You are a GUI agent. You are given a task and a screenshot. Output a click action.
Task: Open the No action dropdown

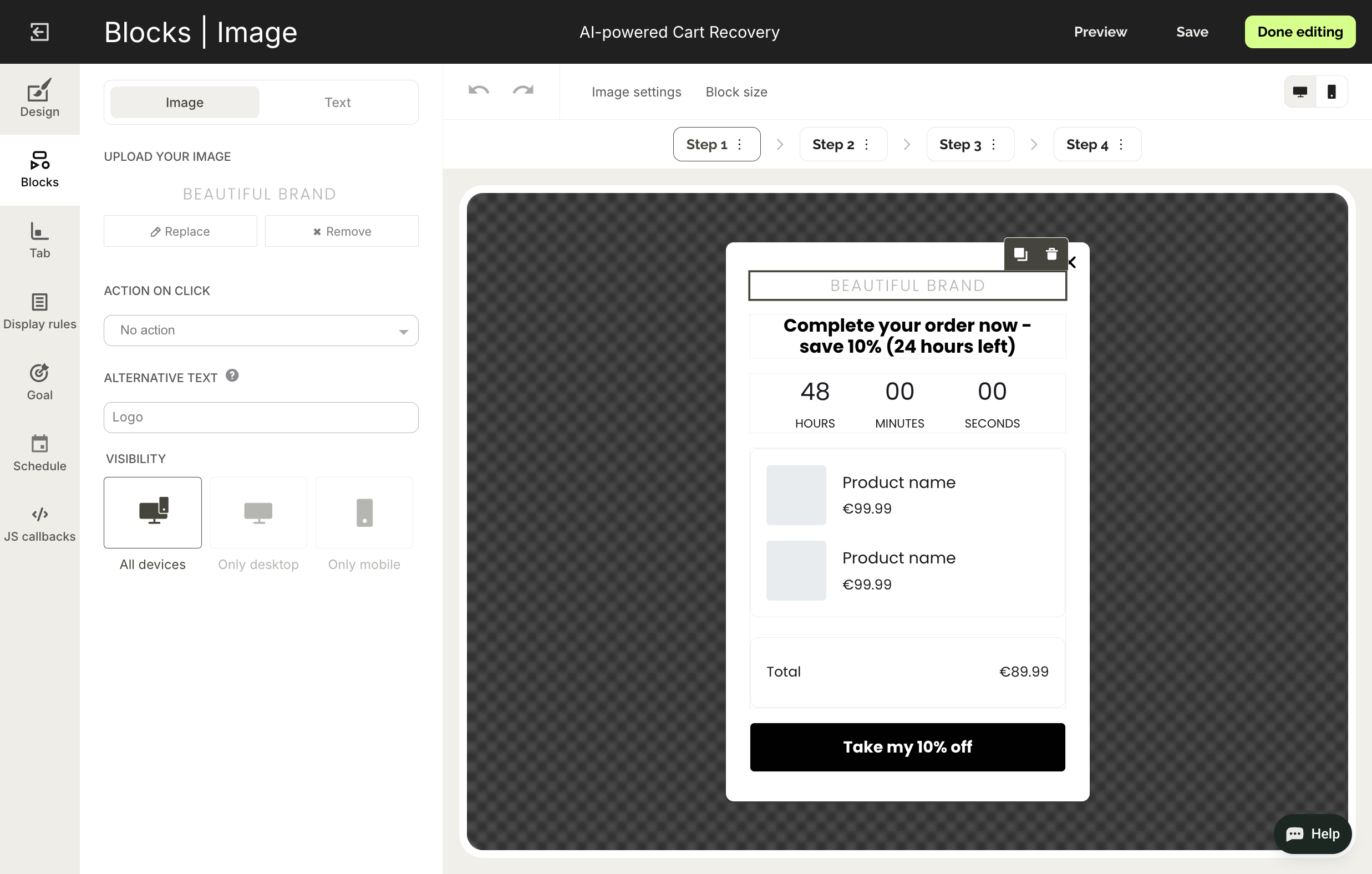[x=261, y=331]
